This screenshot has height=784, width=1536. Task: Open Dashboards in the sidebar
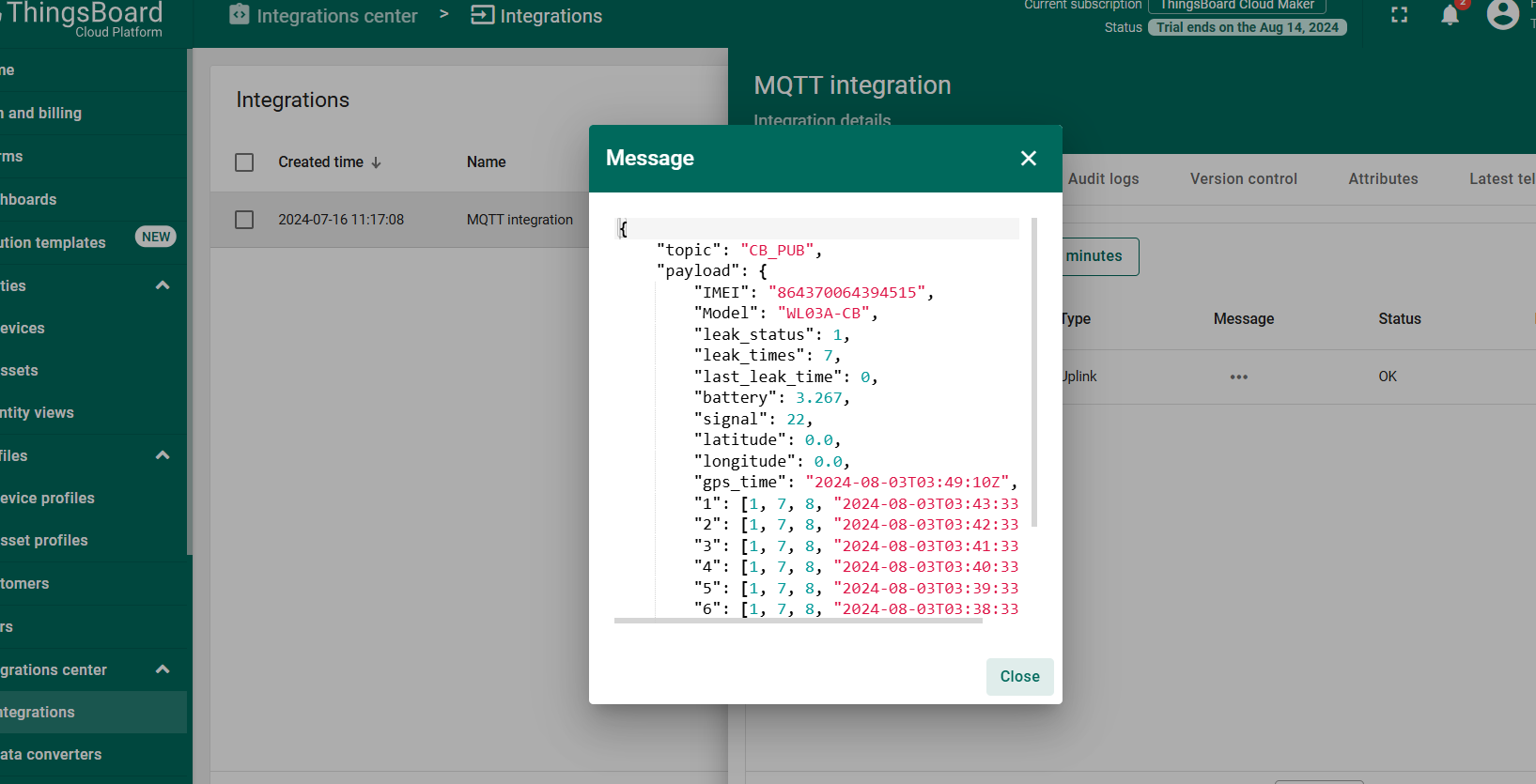(93, 200)
